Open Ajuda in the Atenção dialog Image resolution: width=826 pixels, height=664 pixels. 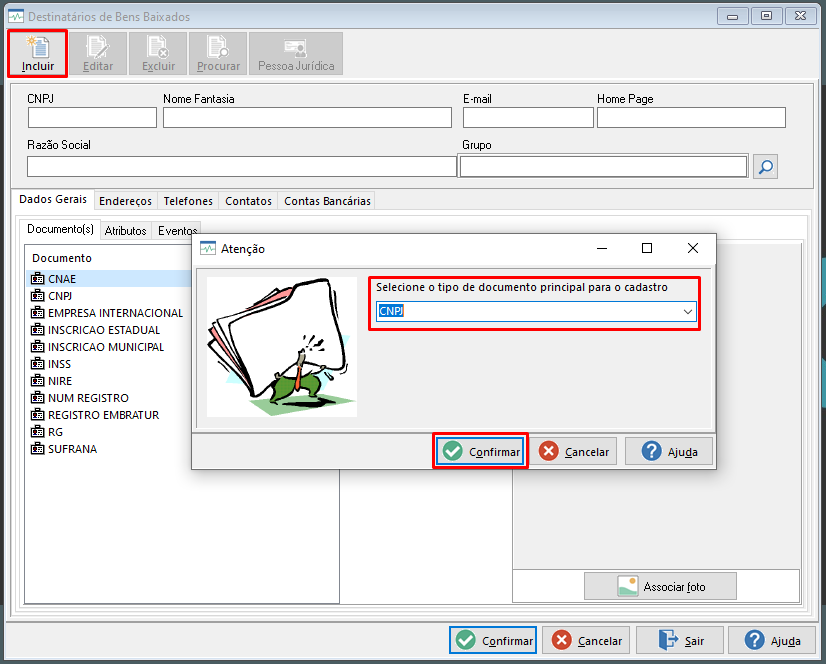pos(669,451)
